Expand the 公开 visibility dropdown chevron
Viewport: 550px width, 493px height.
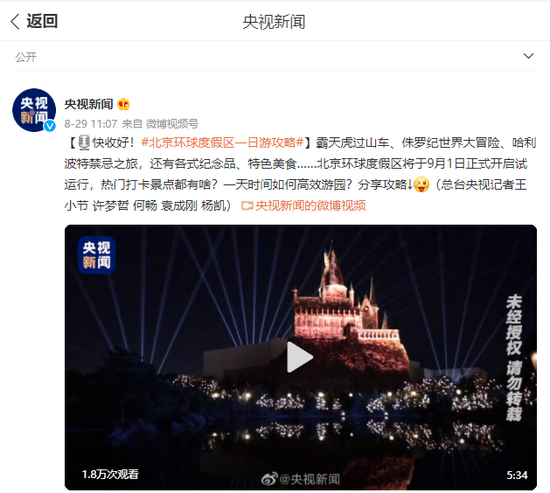click(528, 56)
